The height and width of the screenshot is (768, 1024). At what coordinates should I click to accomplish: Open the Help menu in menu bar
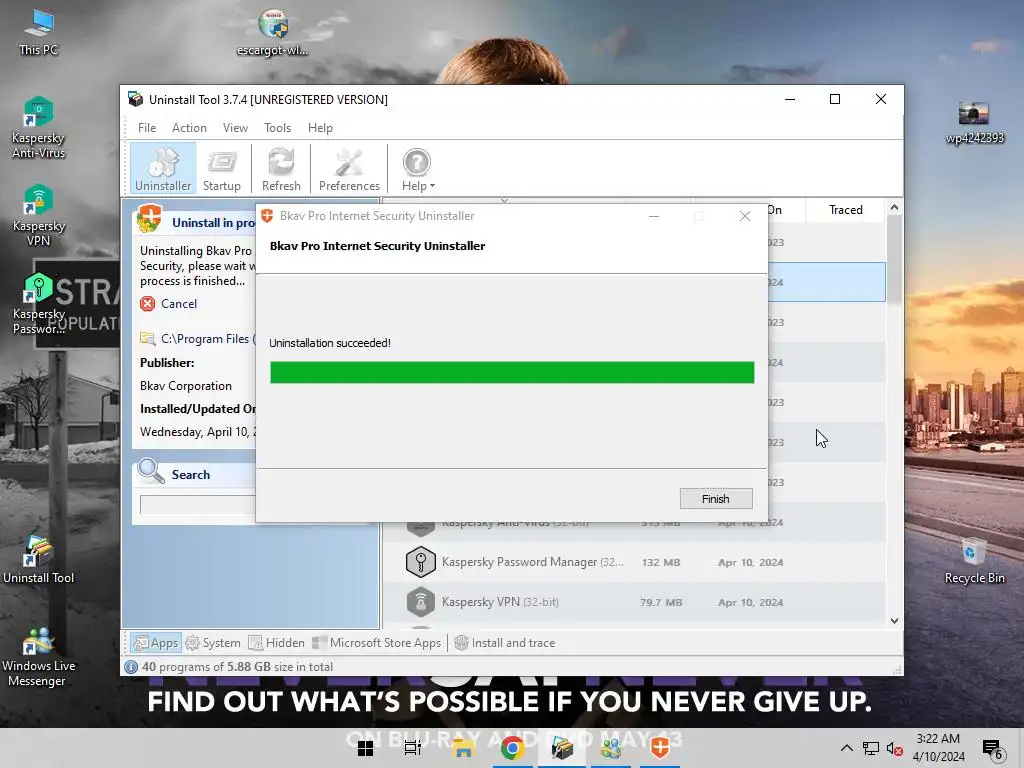[x=320, y=128]
